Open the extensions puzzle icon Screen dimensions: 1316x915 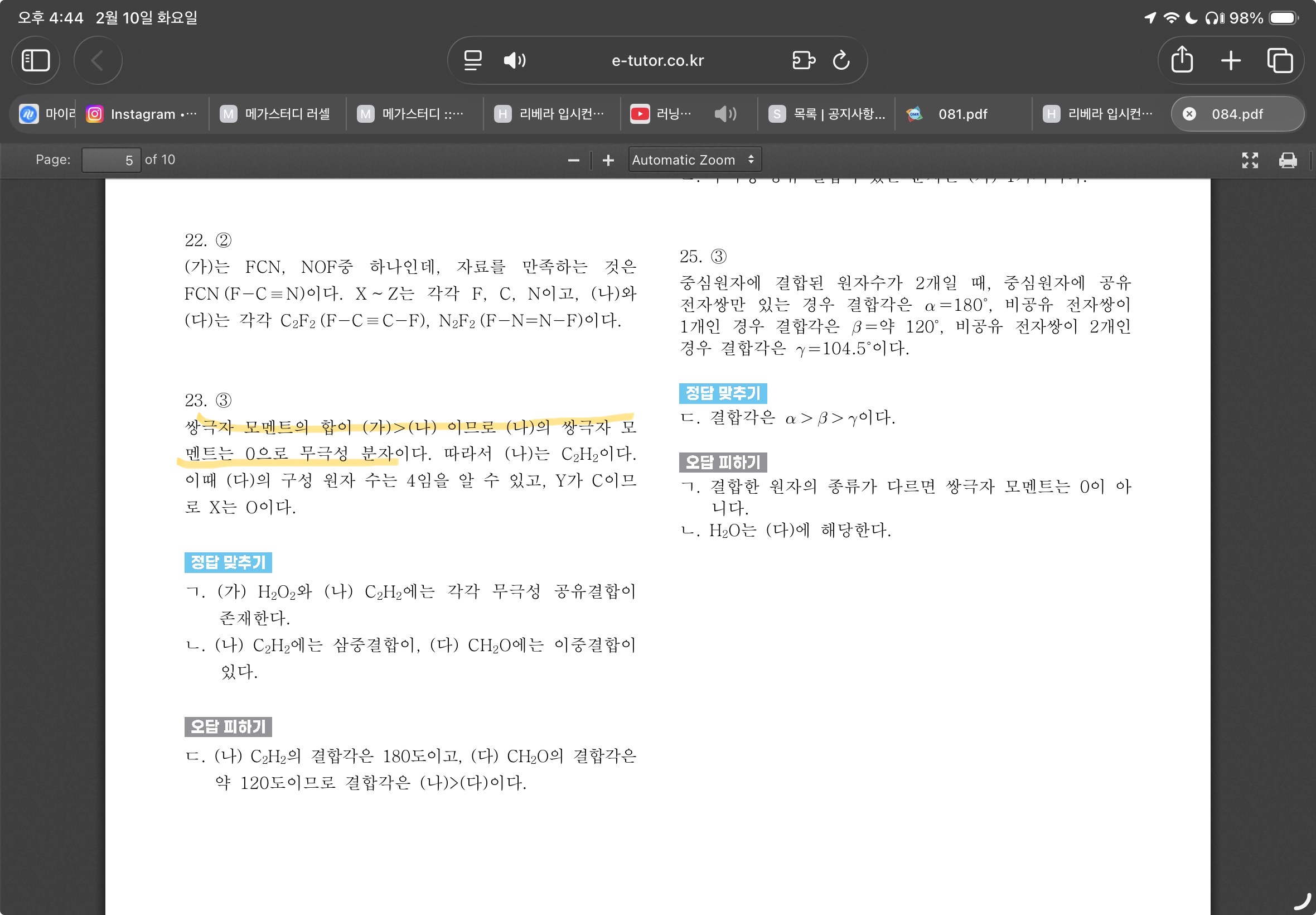pyautogui.click(x=803, y=60)
